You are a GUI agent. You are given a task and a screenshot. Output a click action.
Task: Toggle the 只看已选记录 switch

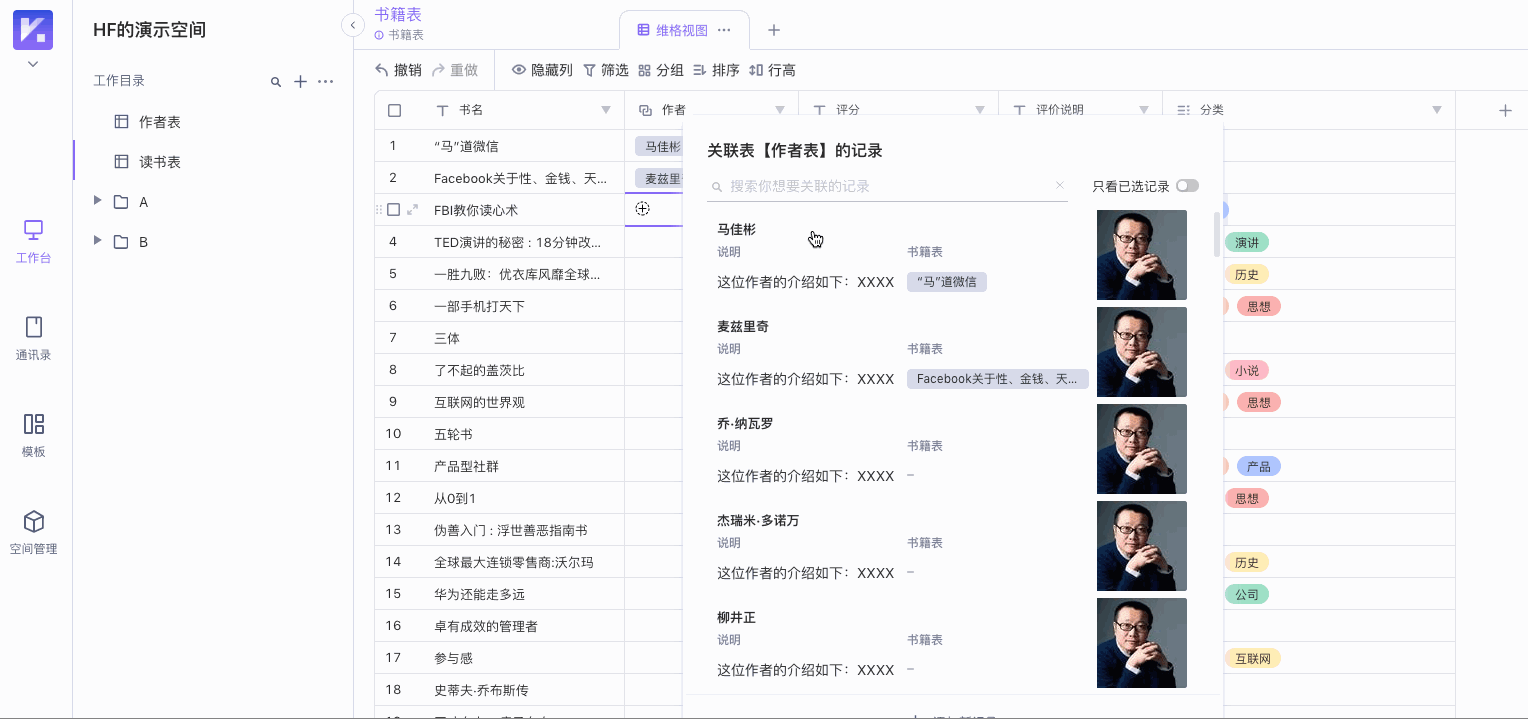point(1187,186)
